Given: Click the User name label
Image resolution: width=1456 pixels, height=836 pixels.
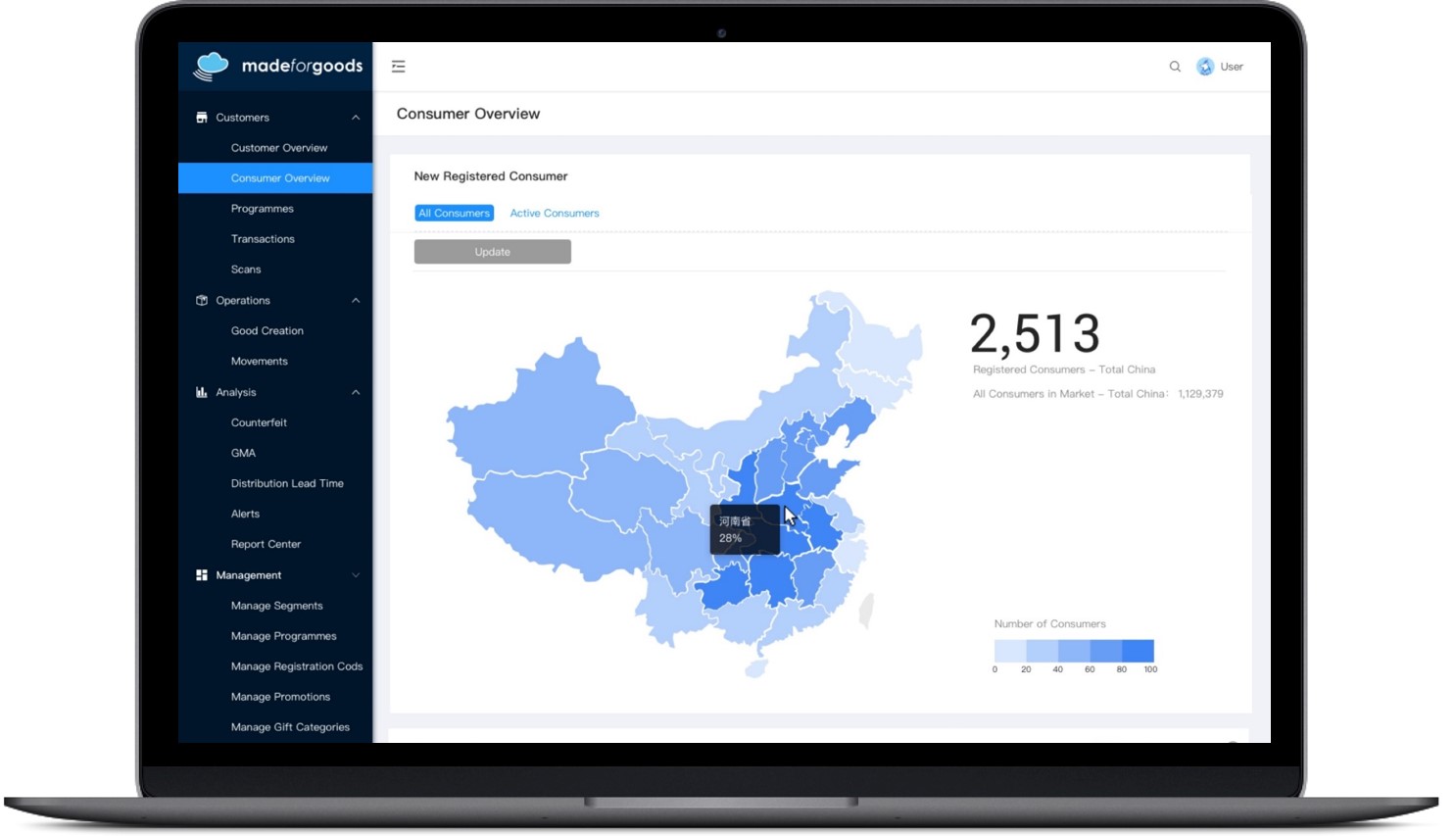Looking at the screenshot, I should pos(1232,67).
